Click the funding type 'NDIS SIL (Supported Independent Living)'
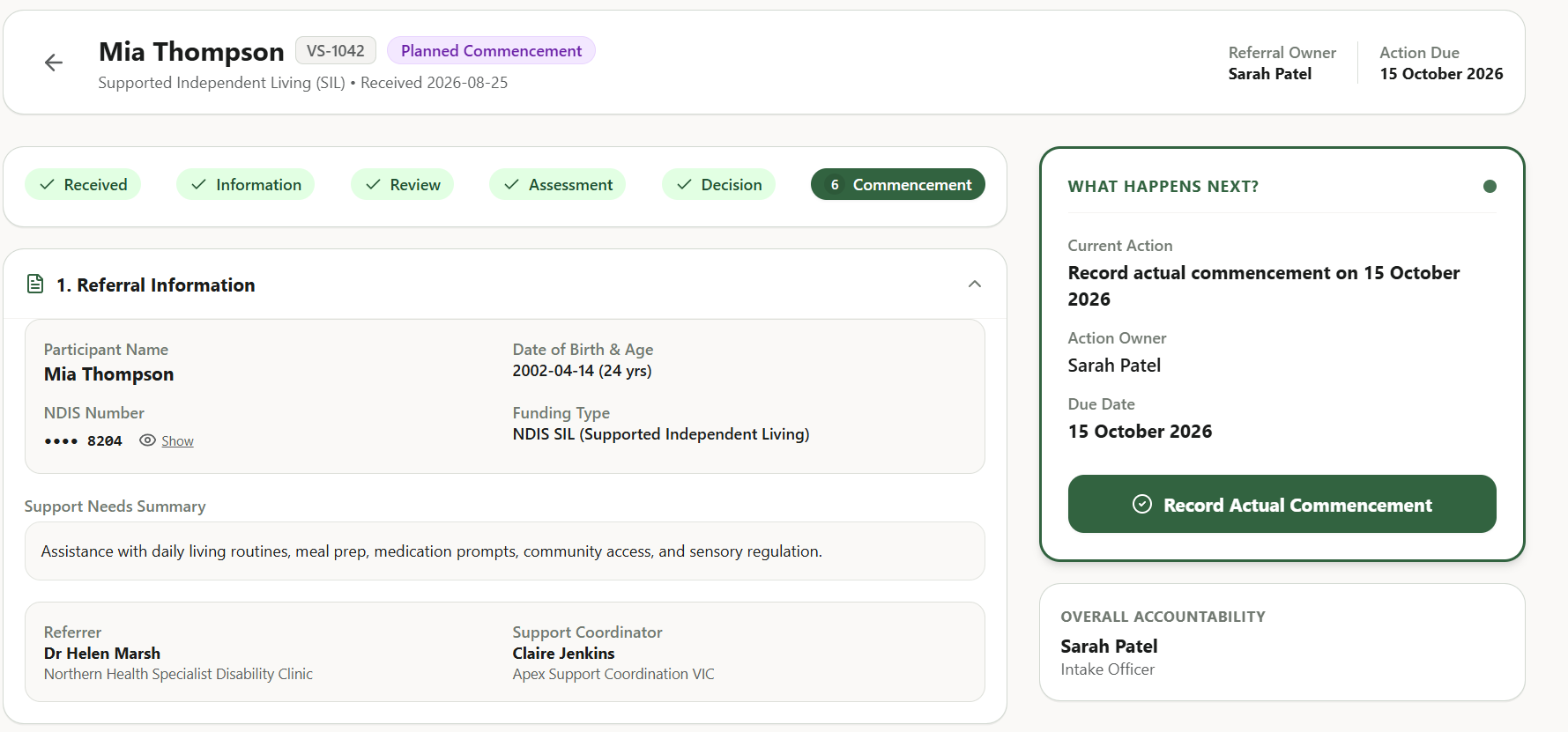1568x732 pixels. tap(661, 434)
